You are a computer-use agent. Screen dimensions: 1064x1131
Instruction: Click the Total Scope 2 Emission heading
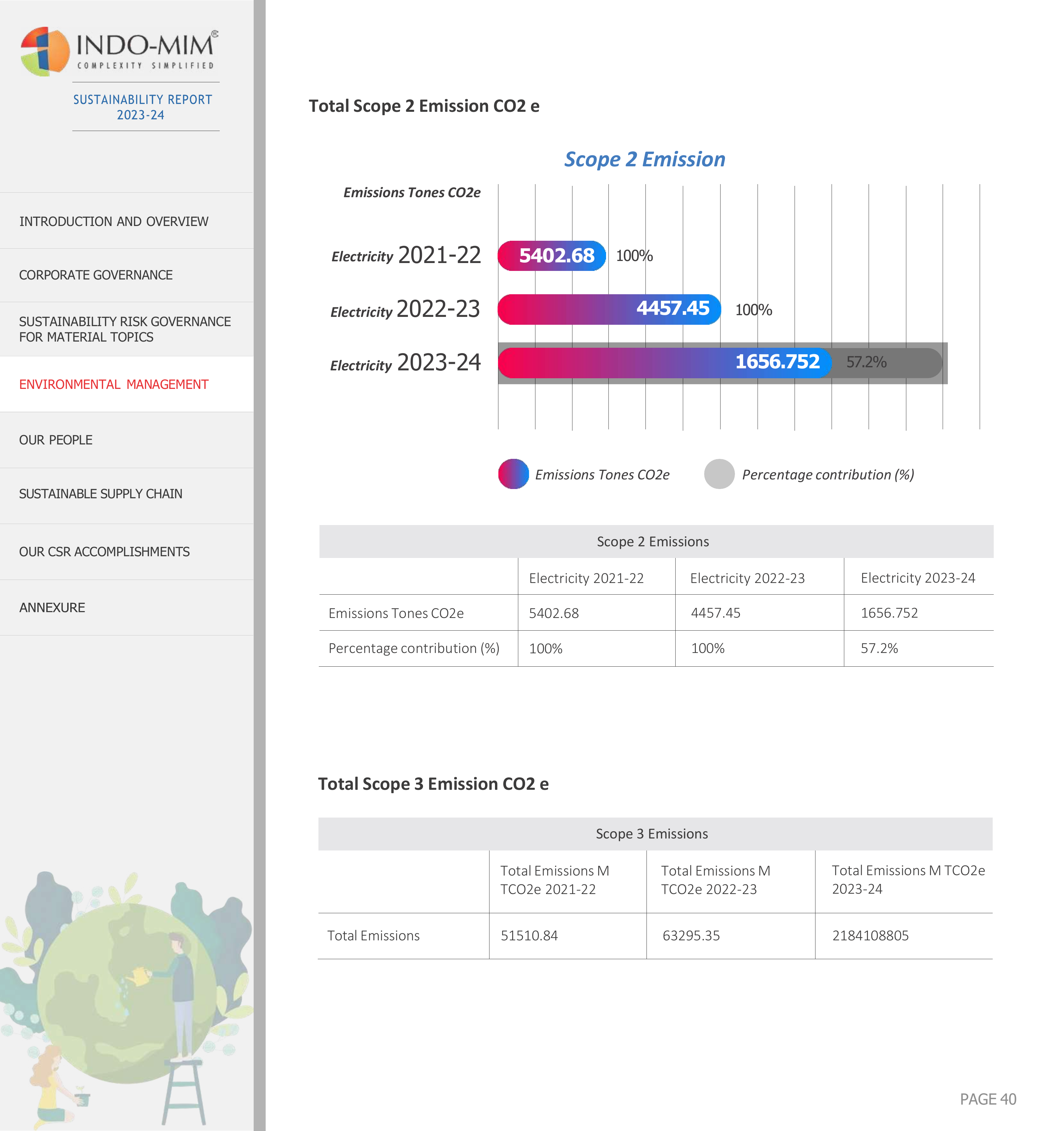pyautogui.click(x=424, y=106)
